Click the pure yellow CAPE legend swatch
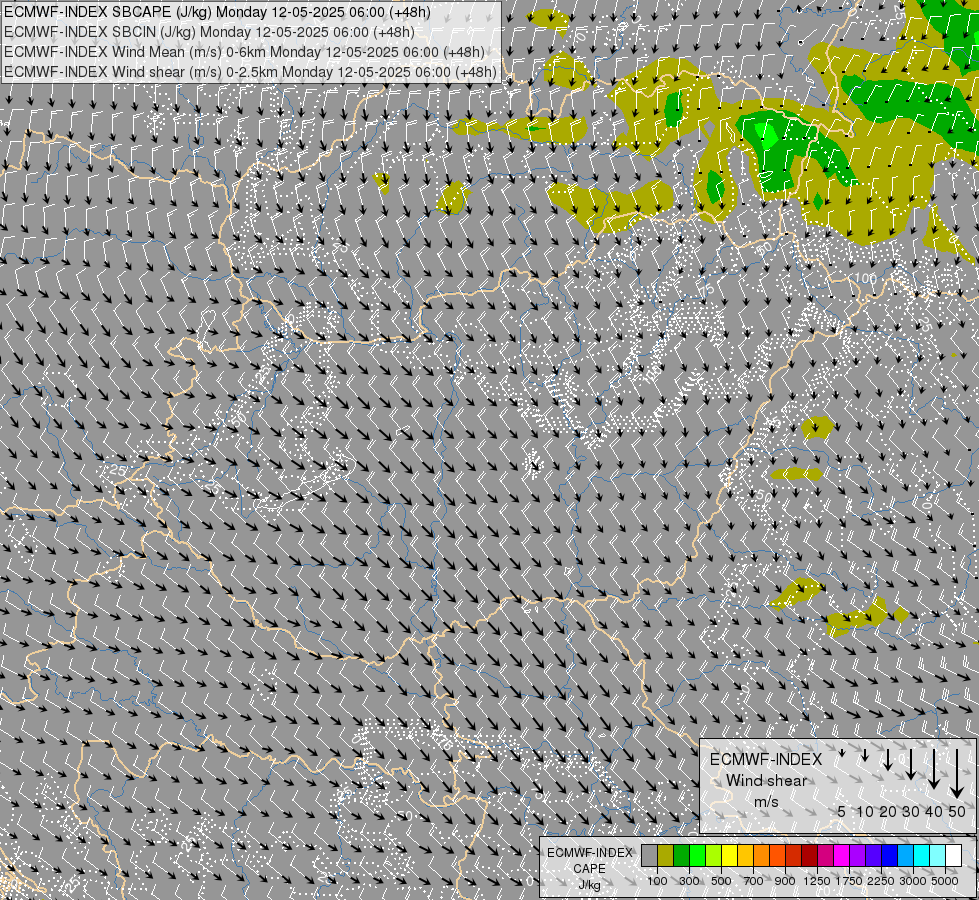 (729, 855)
